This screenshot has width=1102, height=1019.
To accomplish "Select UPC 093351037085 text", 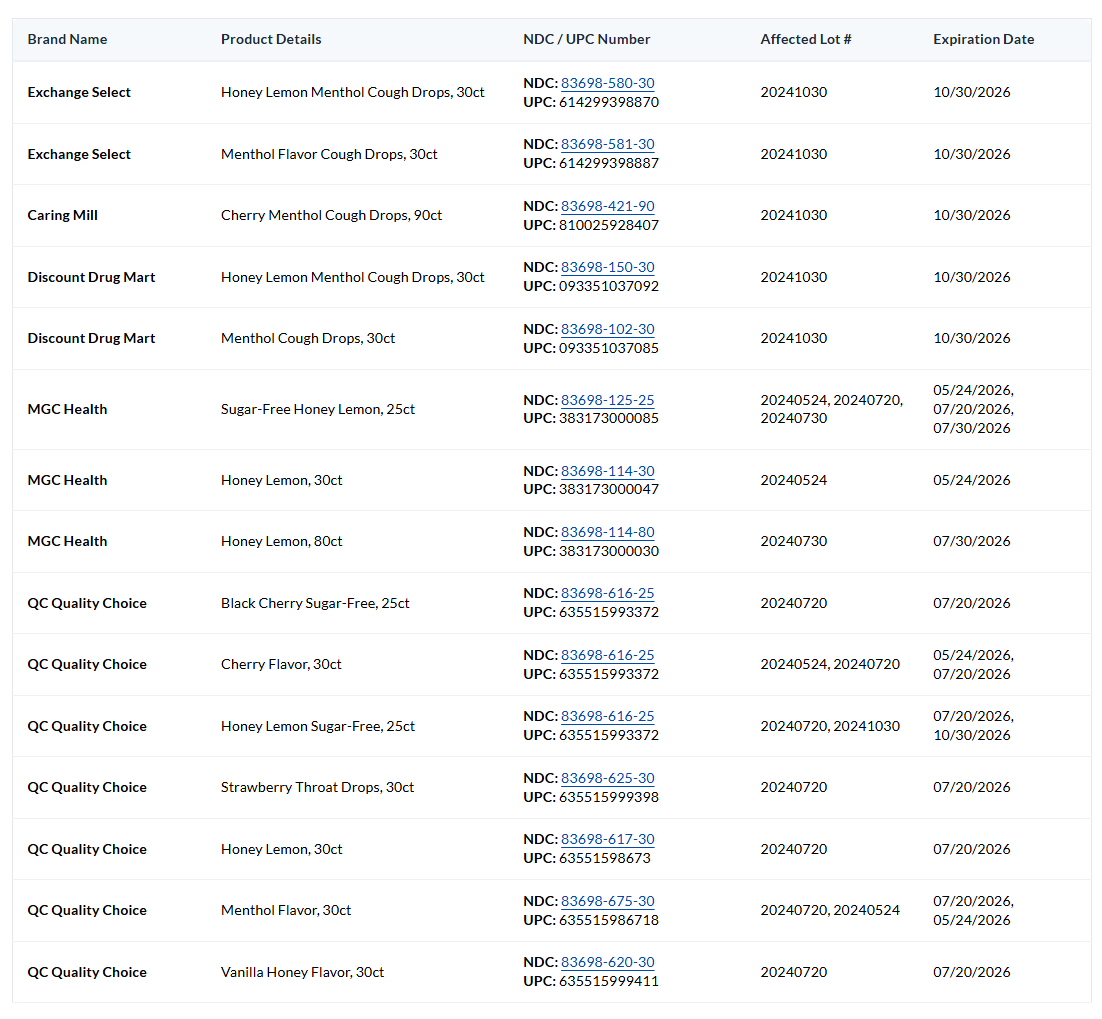I will 591,348.
